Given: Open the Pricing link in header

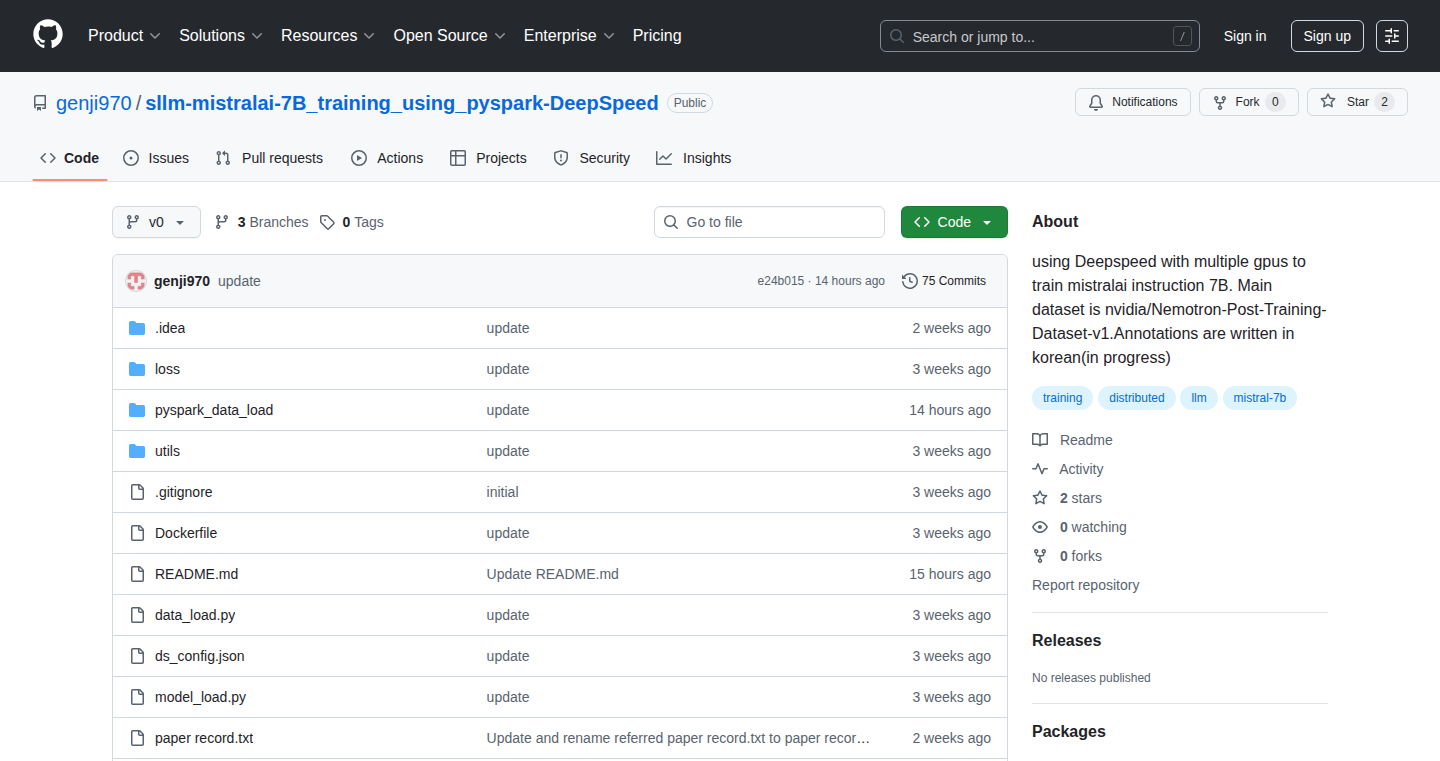Looking at the screenshot, I should click(657, 35).
